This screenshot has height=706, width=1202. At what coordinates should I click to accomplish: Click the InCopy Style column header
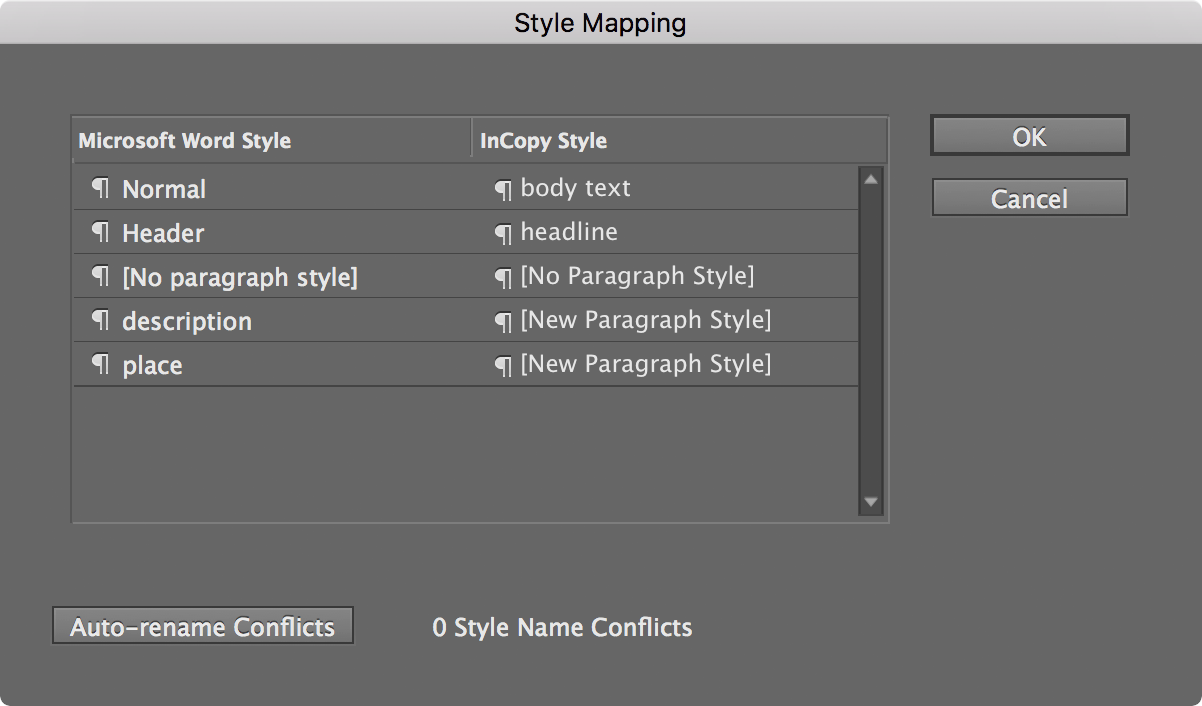[x=543, y=141]
